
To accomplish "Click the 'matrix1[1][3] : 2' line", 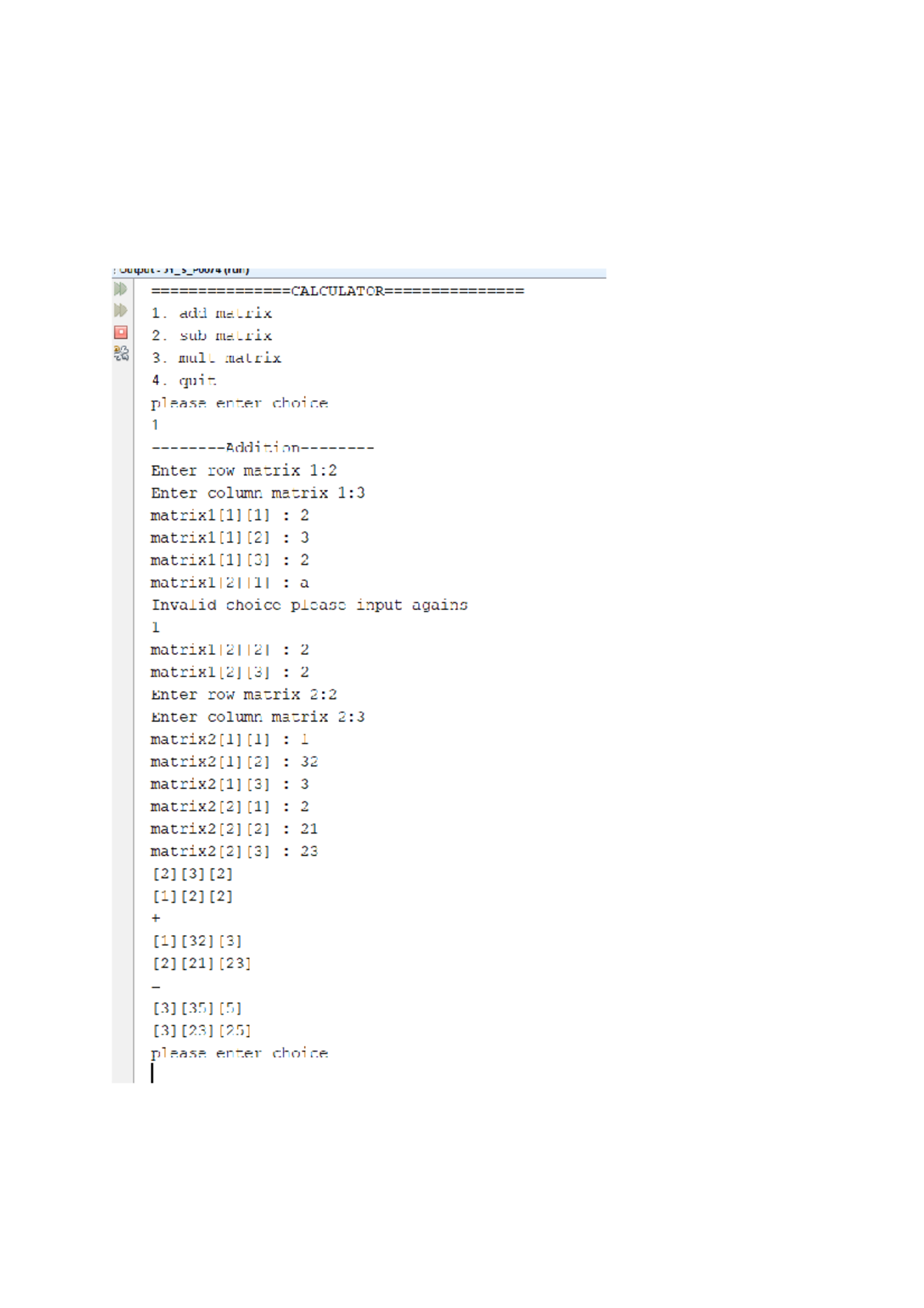I will point(229,560).
